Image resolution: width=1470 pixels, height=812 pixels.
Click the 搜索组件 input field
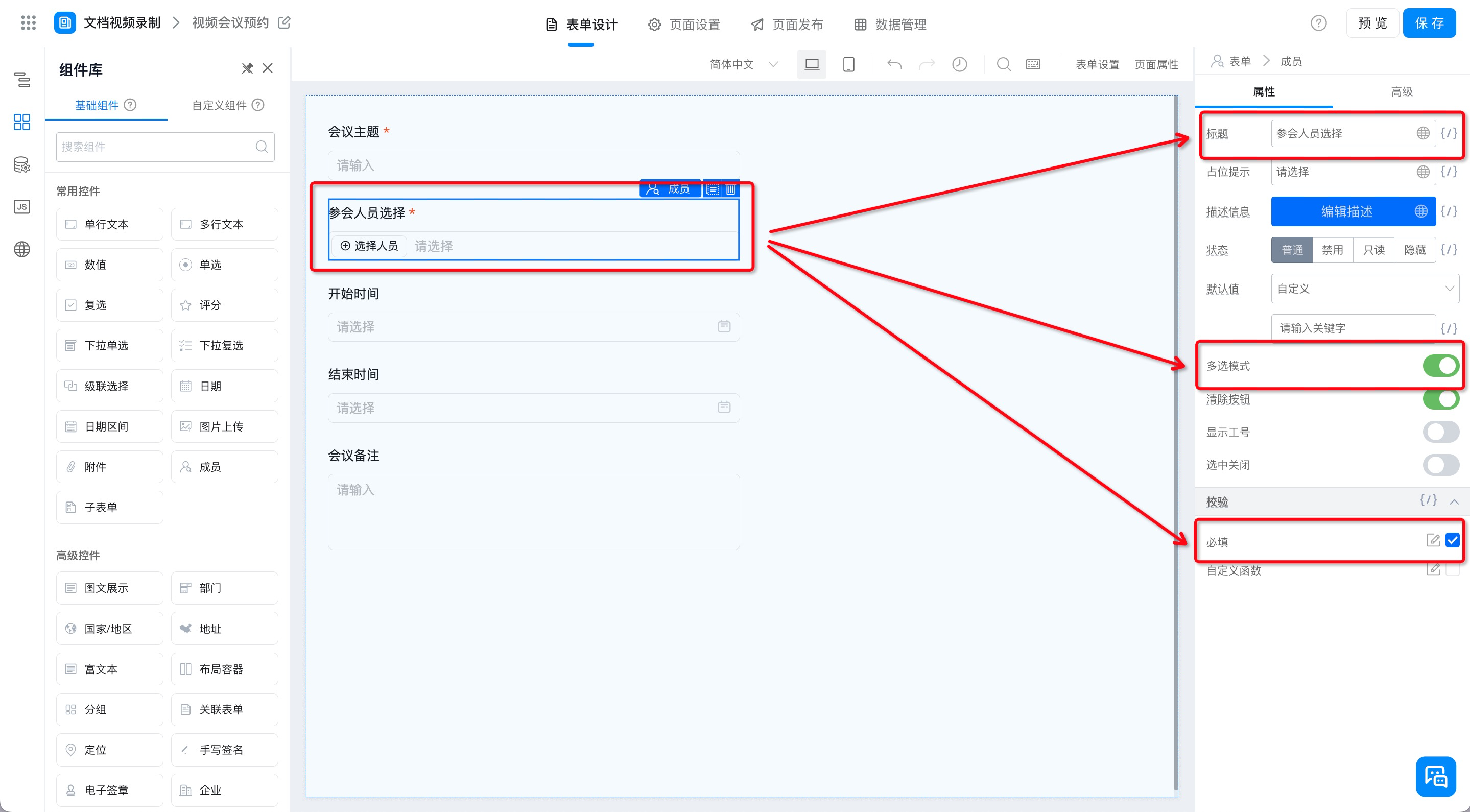pos(165,147)
